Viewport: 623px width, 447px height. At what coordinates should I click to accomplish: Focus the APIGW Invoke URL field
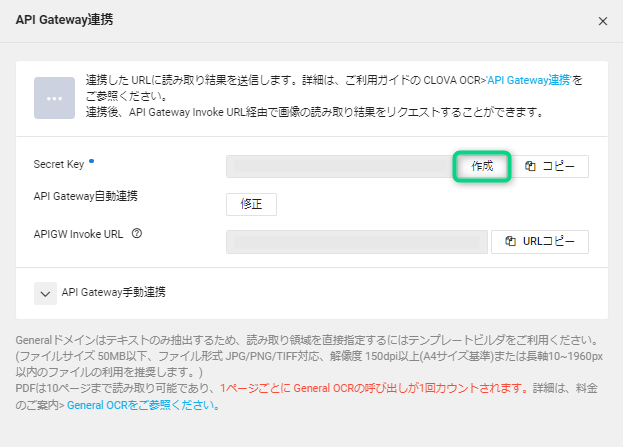point(355,241)
